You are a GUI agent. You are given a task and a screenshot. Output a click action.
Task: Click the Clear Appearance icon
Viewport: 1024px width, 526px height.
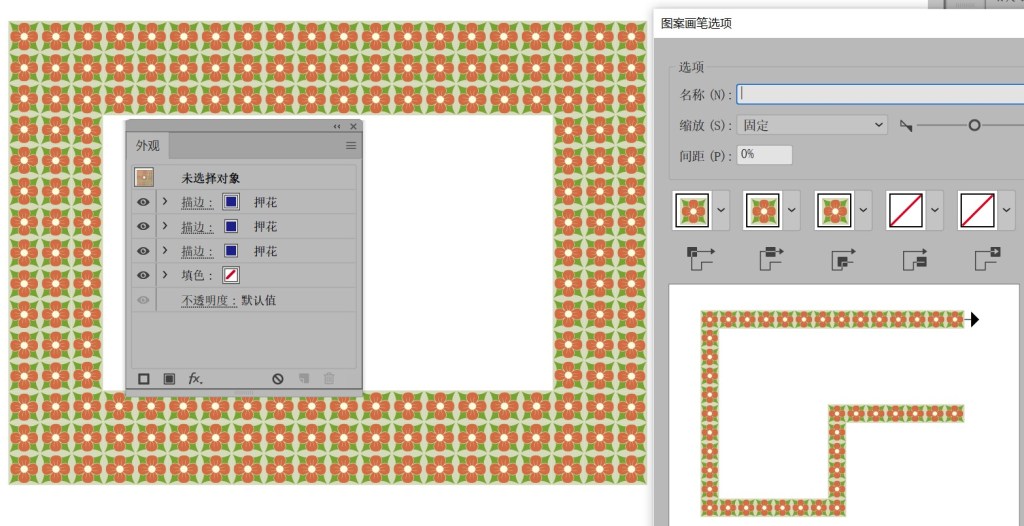(x=278, y=379)
